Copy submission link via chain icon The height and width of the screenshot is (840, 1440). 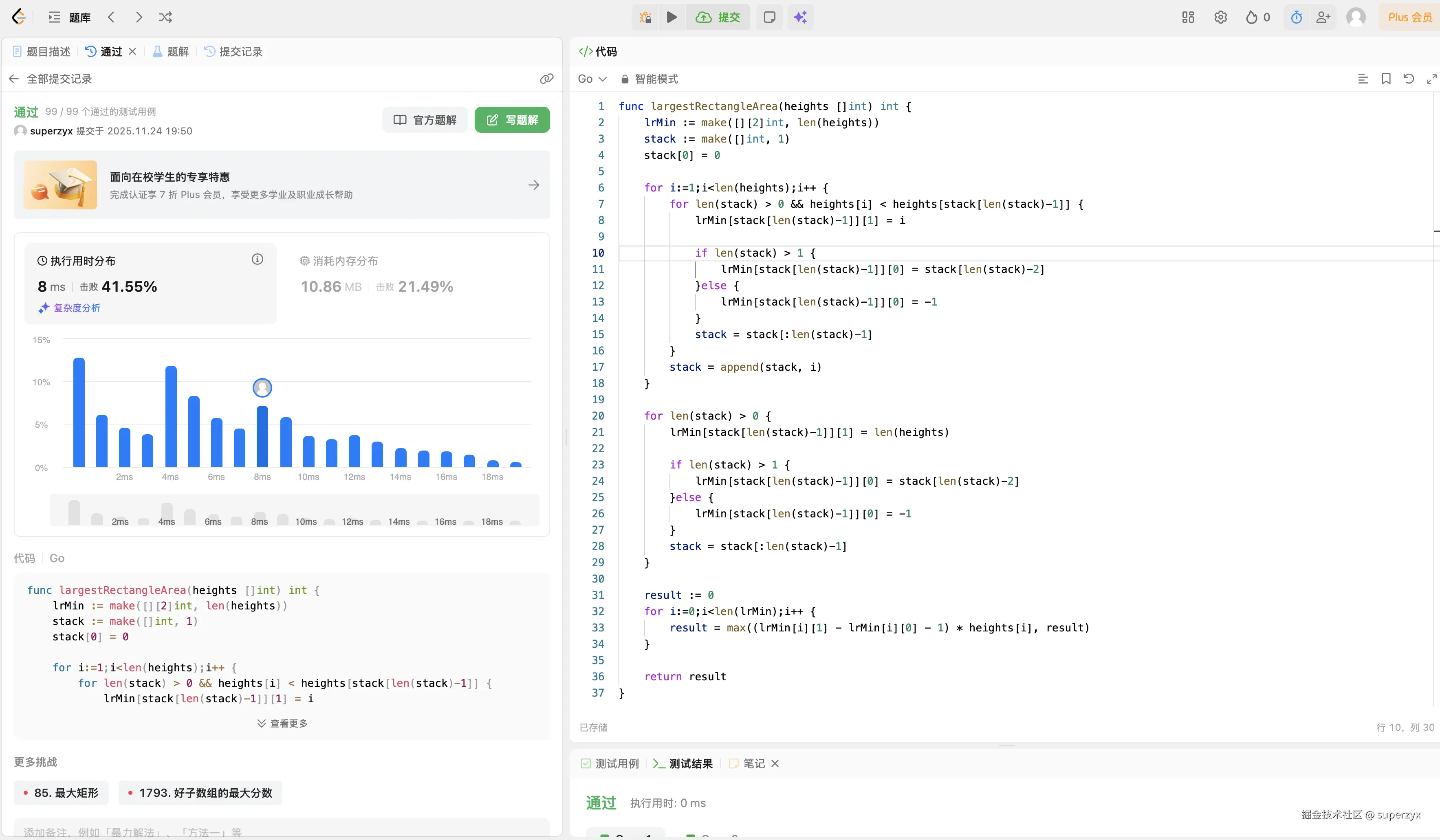tap(546, 79)
